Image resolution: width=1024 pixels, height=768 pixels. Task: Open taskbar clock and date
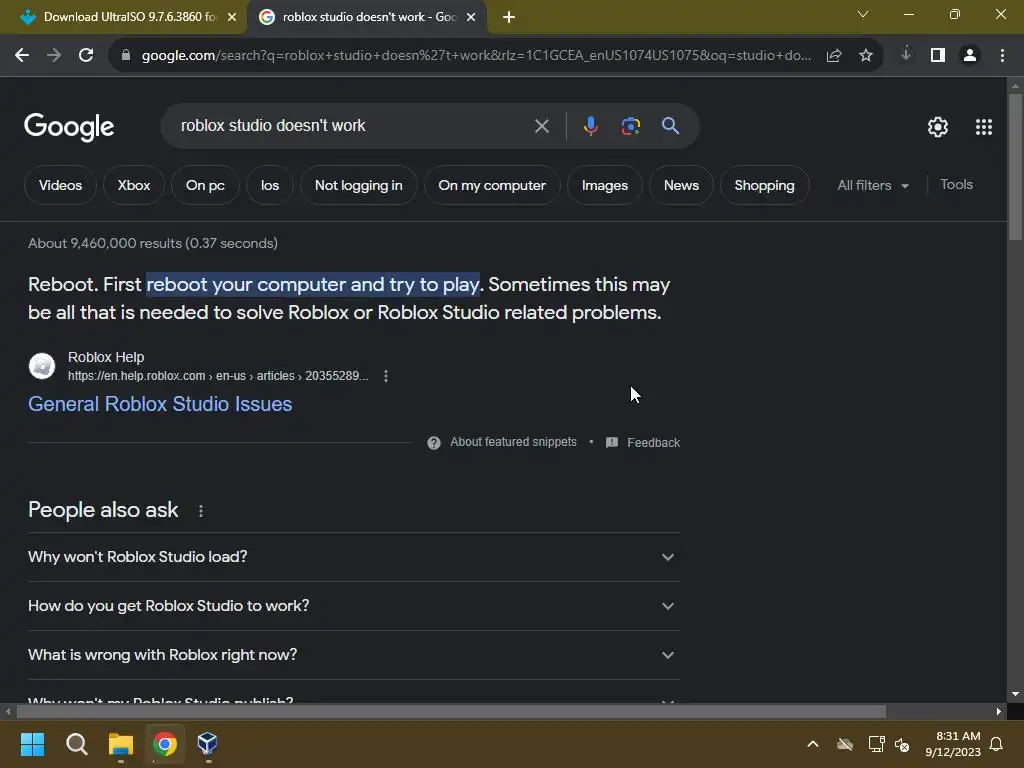tap(953, 744)
